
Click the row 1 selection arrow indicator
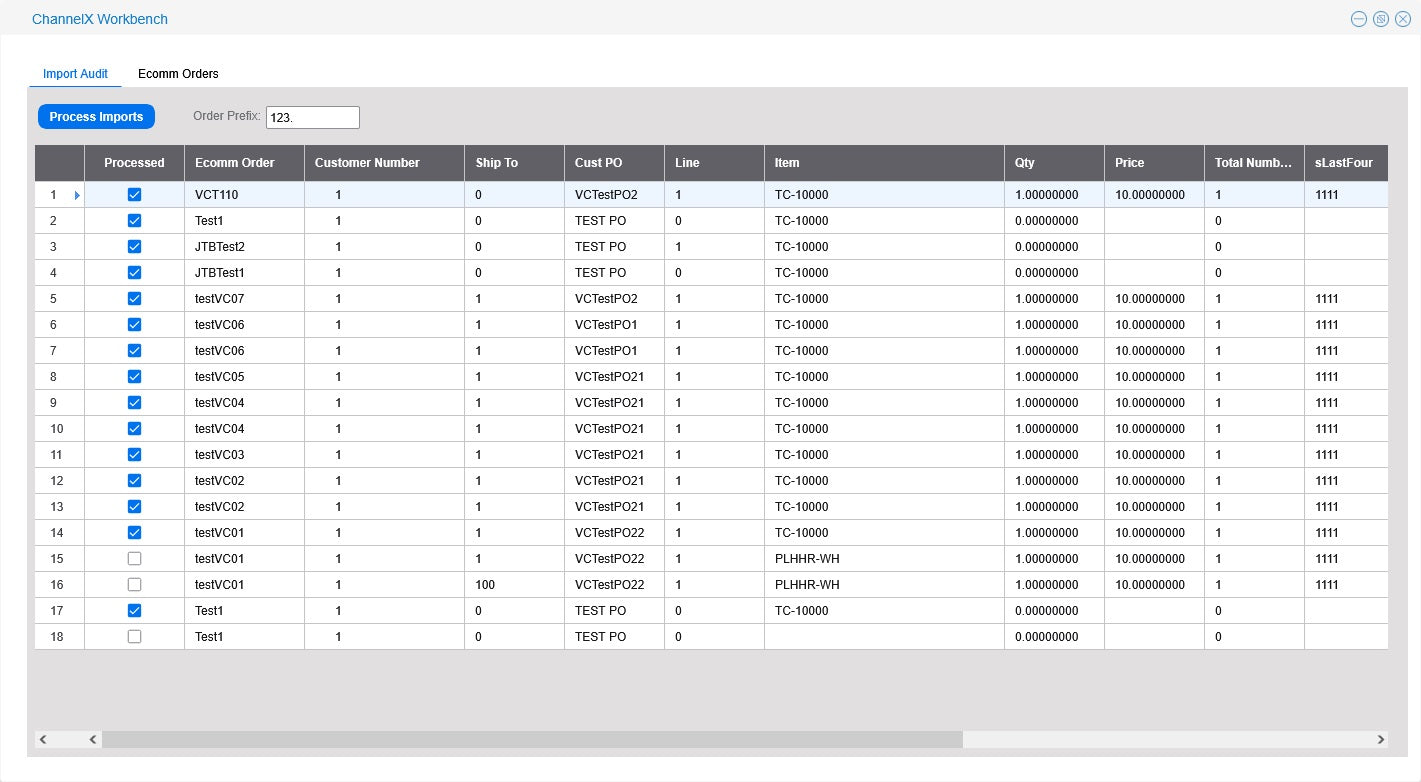(x=77, y=195)
